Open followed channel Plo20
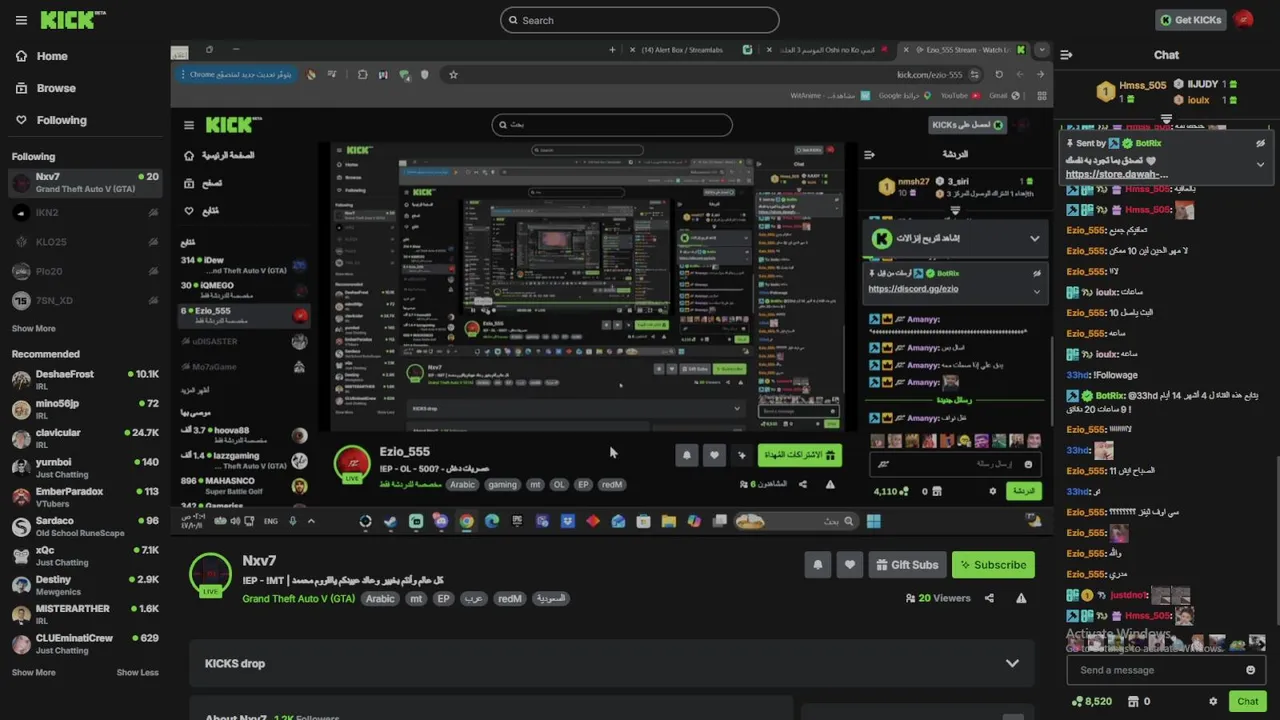The image size is (1280, 720). [x=85, y=271]
